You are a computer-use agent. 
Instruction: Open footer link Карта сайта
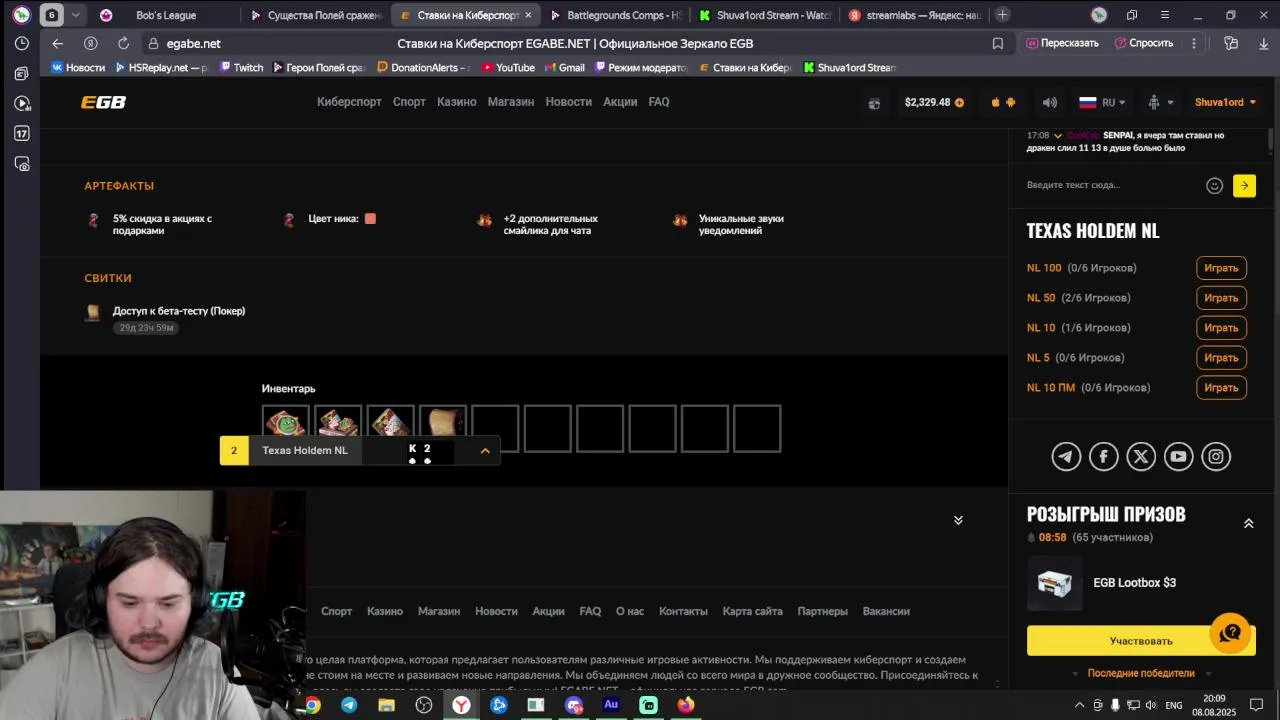(752, 611)
